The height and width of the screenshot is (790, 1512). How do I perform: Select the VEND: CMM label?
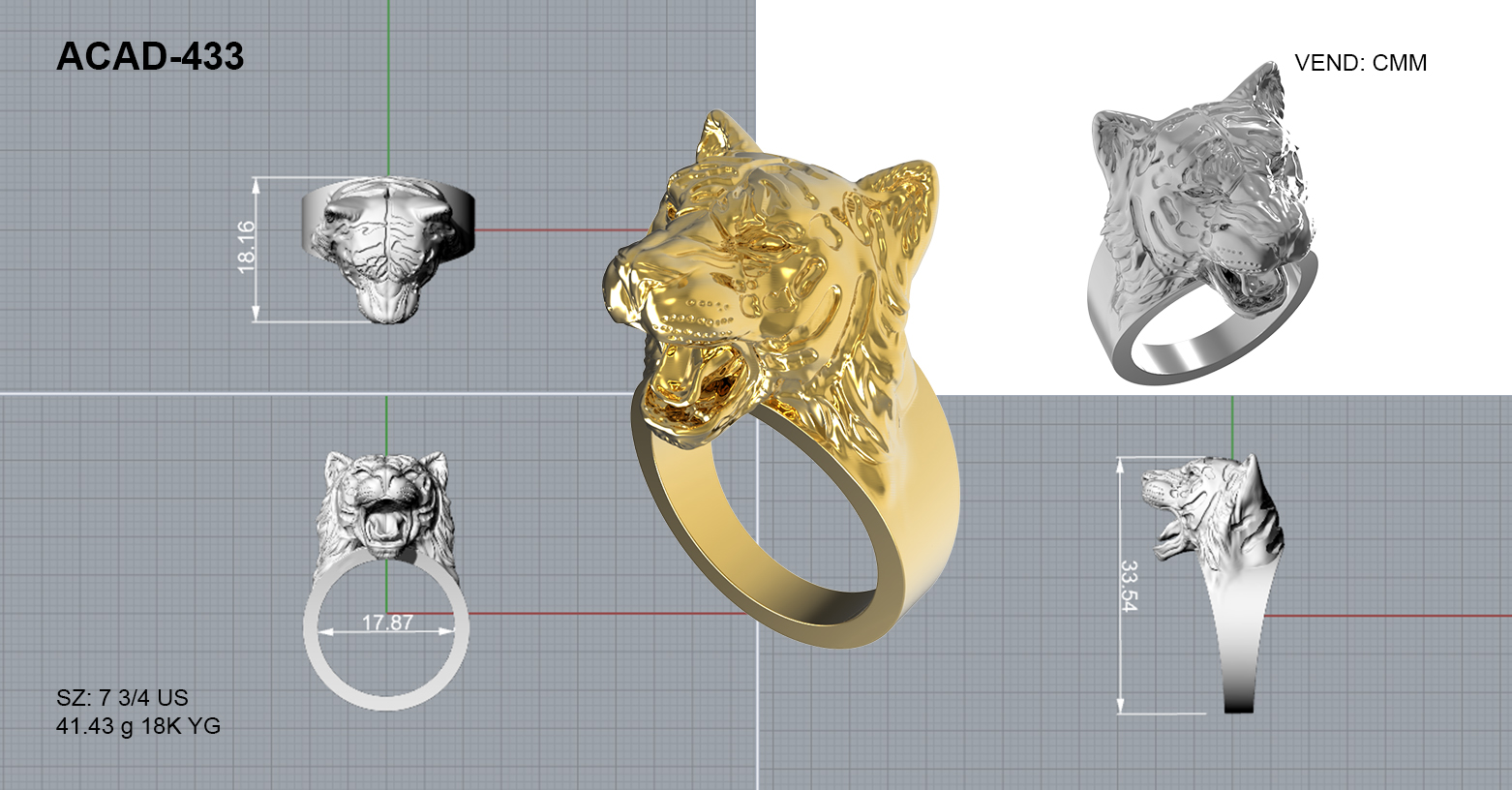pyautogui.click(x=1360, y=63)
